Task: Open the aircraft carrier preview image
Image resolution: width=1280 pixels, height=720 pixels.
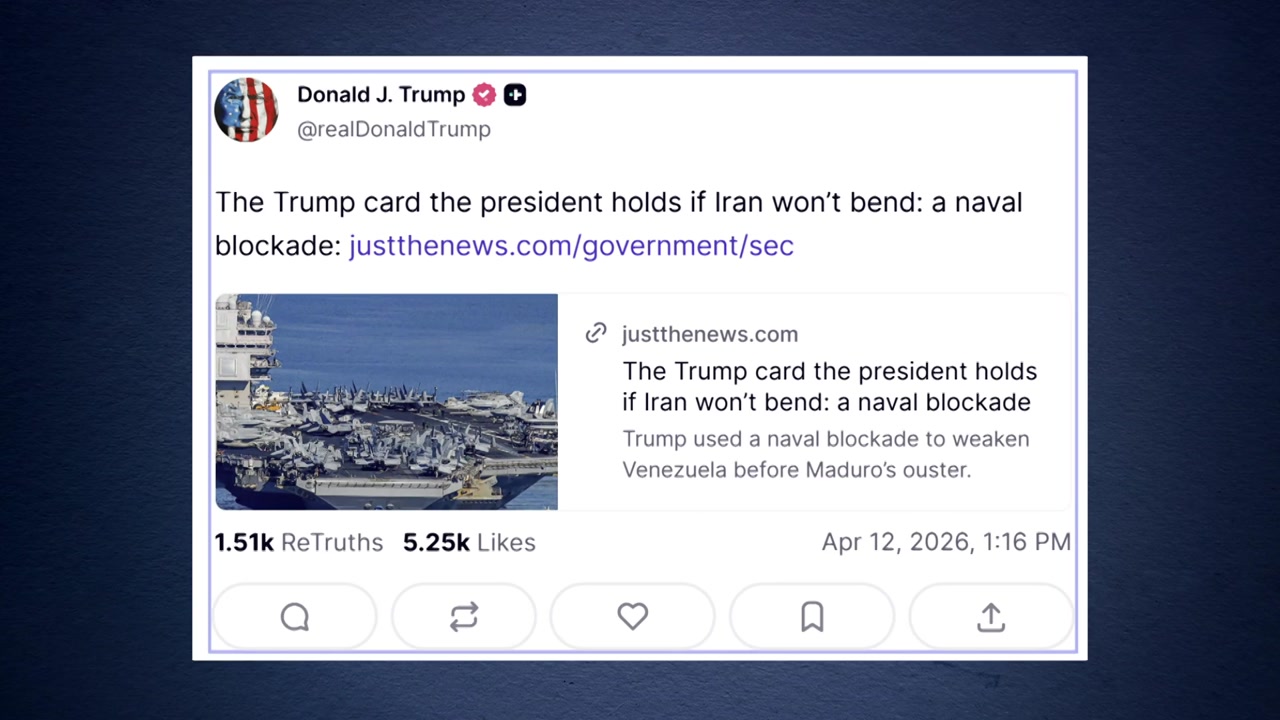Action: click(x=387, y=402)
